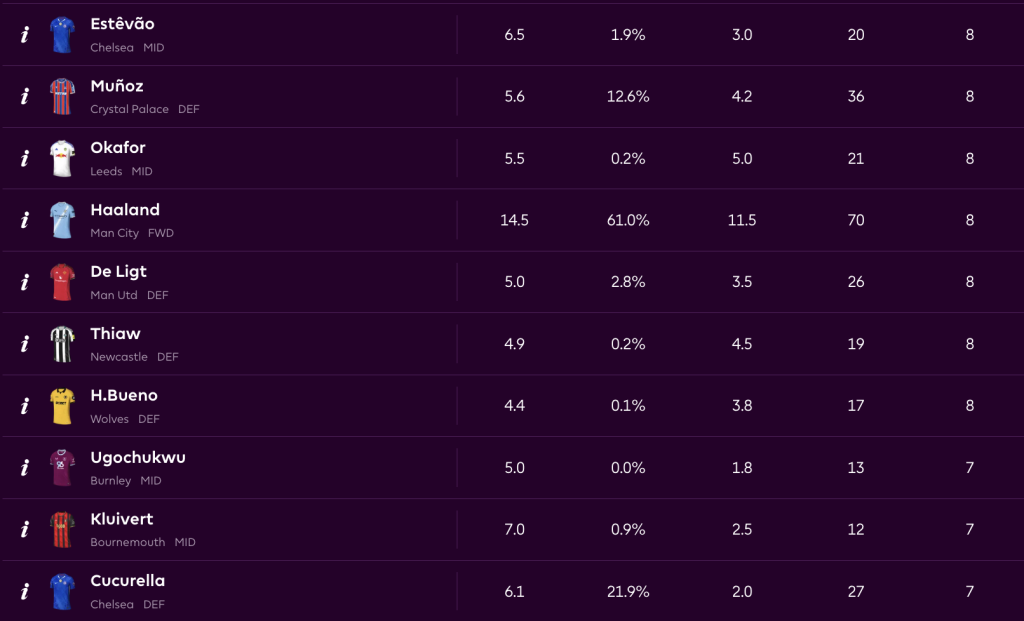Open info icon for H.Bueno

point(25,407)
